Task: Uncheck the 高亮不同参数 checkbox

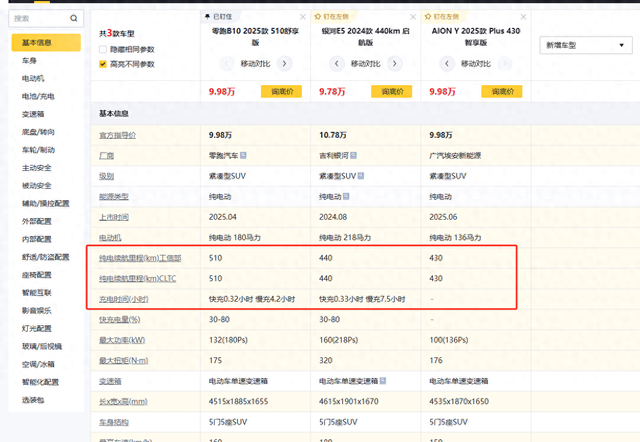Action: (103, 64)
